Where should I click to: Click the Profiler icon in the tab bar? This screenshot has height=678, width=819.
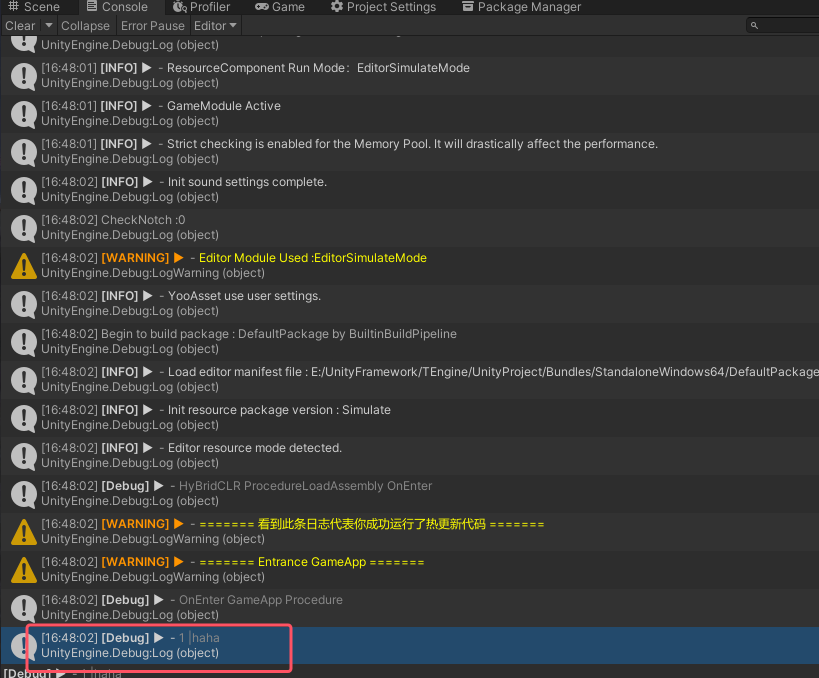pos(180,7)
